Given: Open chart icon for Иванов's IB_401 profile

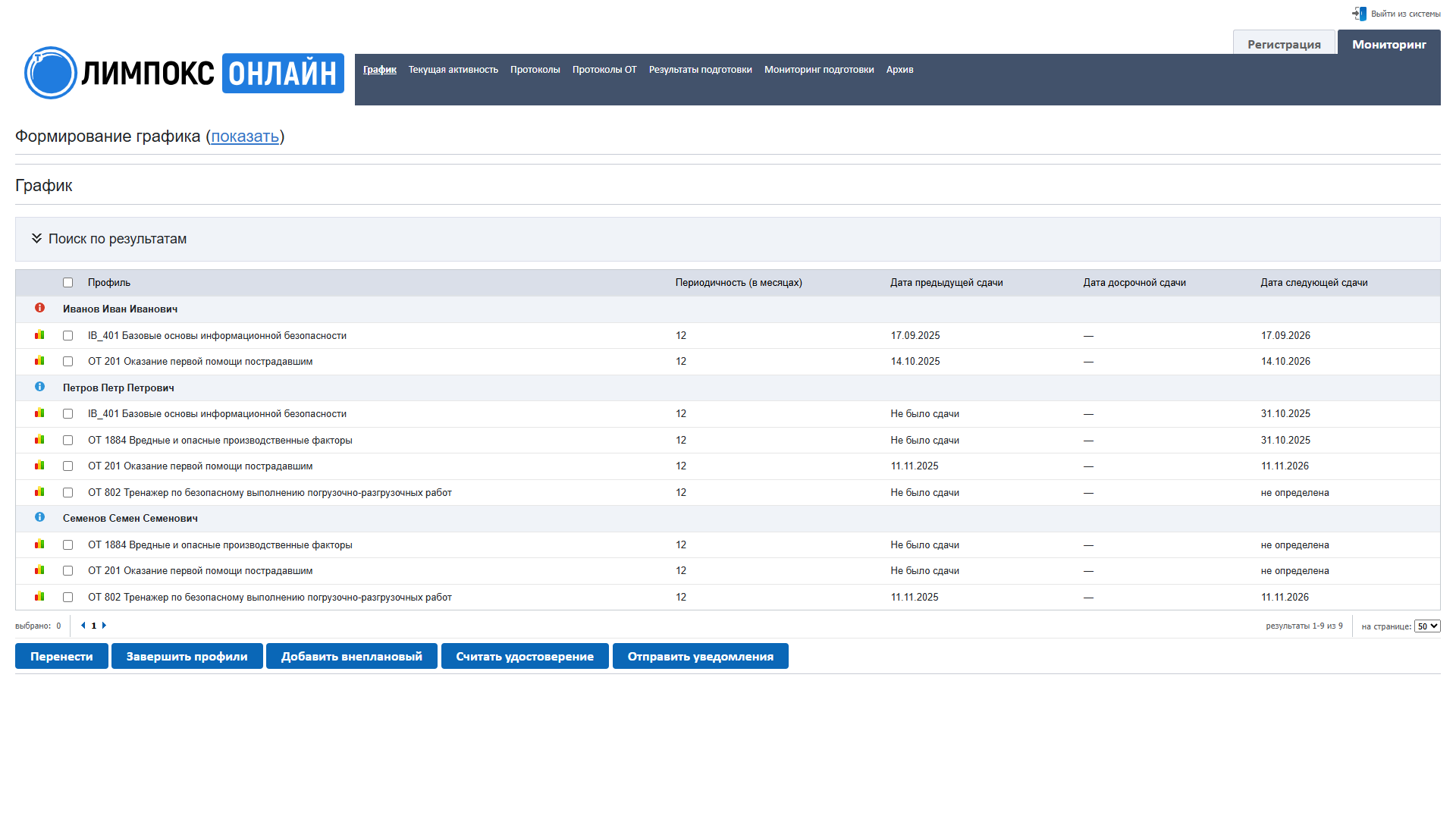Looking at the screenshot, I should coord(39,334).
